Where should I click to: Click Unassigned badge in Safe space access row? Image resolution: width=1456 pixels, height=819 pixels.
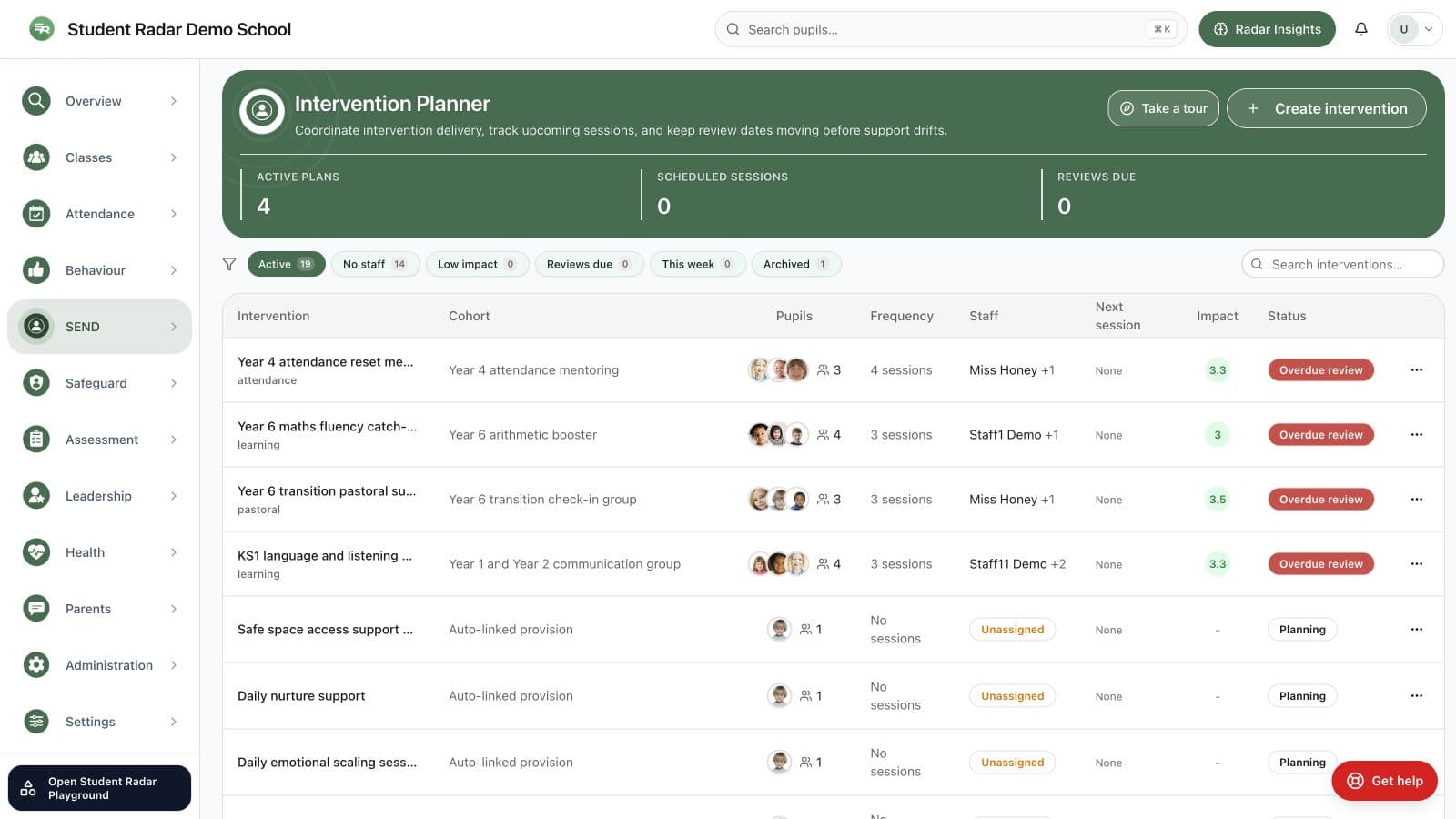pyautogui.click(x=1012, y=630)
